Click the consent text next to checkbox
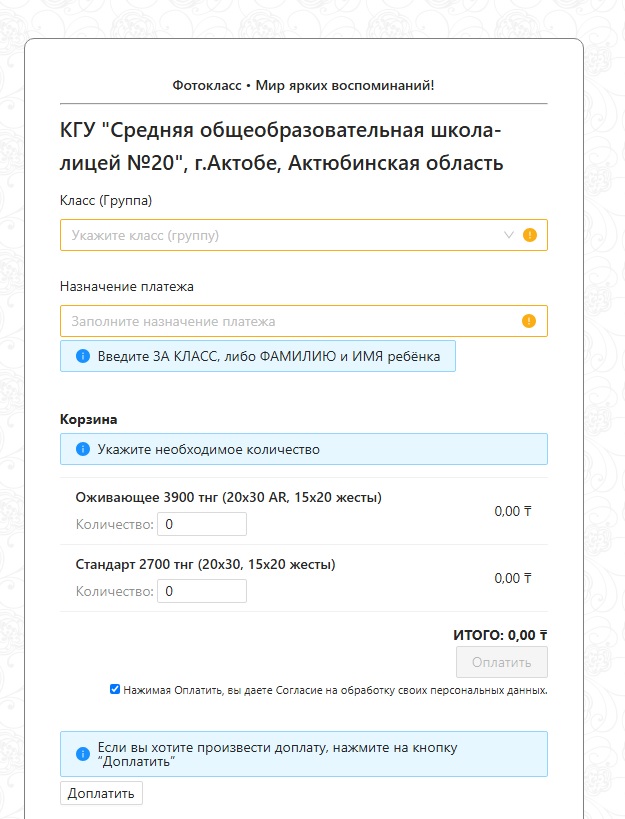Image resolution: width=625 pixels, height=819 pixels. pos(335,690)
